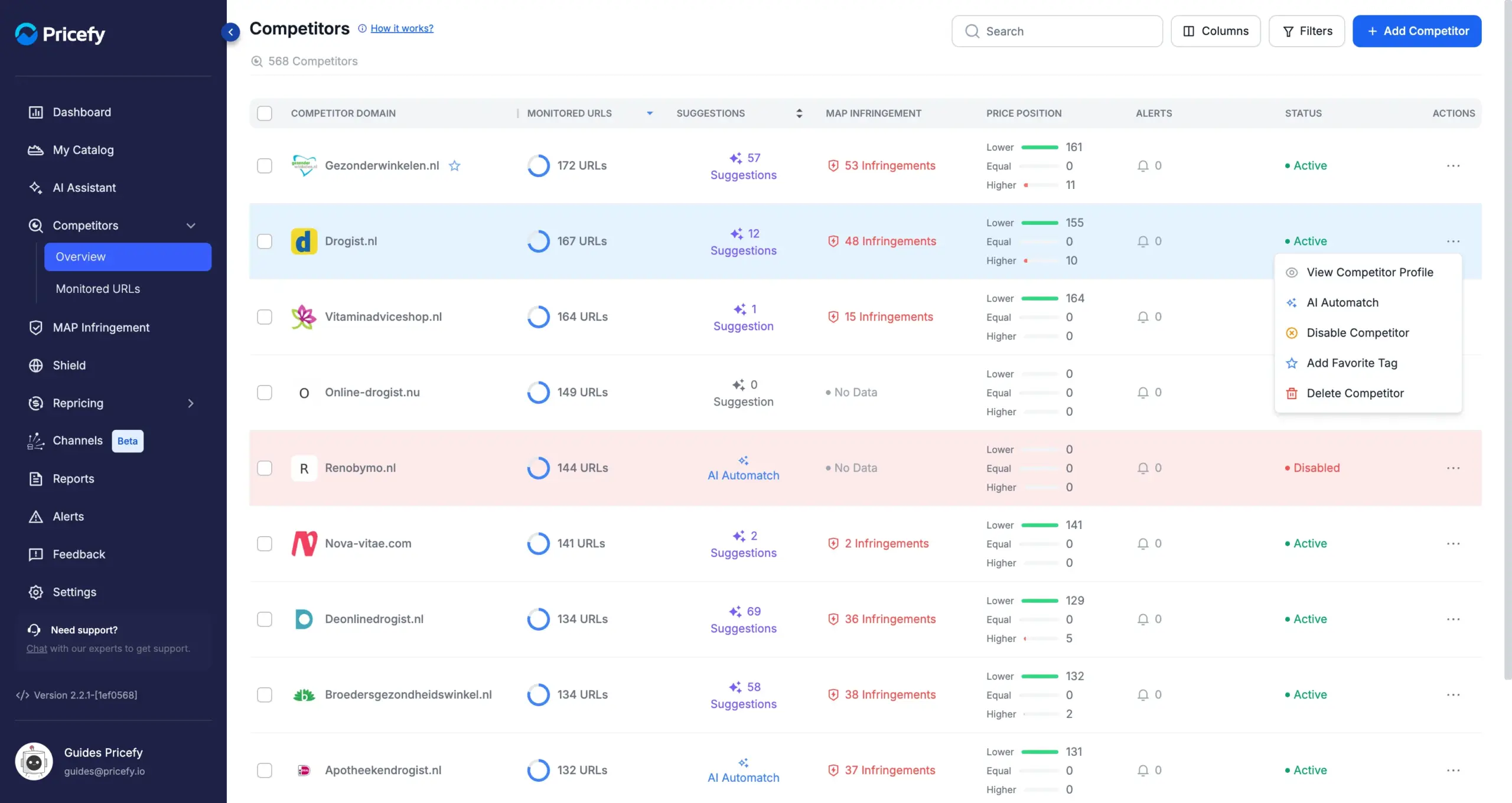Viewport: 1512px width, 803px height.
Task: Click the Chat support link
Action: [x=37, y=648]
